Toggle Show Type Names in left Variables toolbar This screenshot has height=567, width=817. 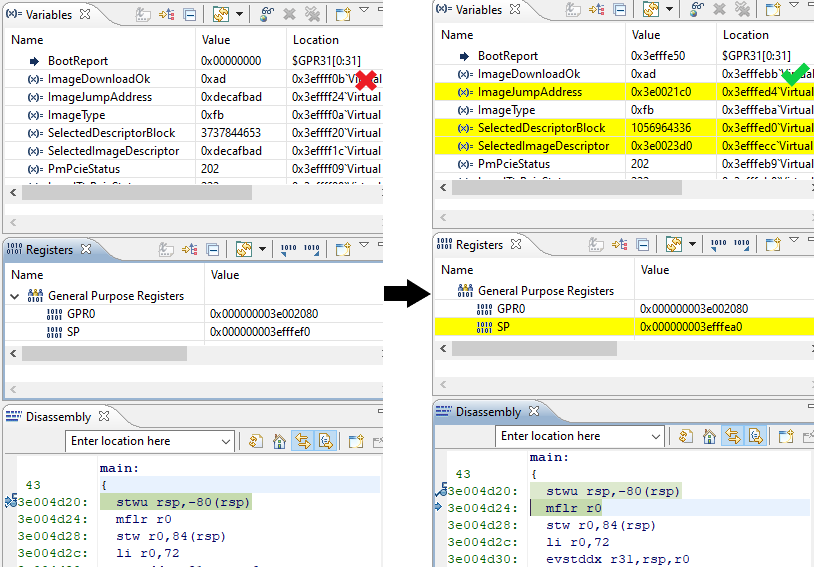pos(143,15)
